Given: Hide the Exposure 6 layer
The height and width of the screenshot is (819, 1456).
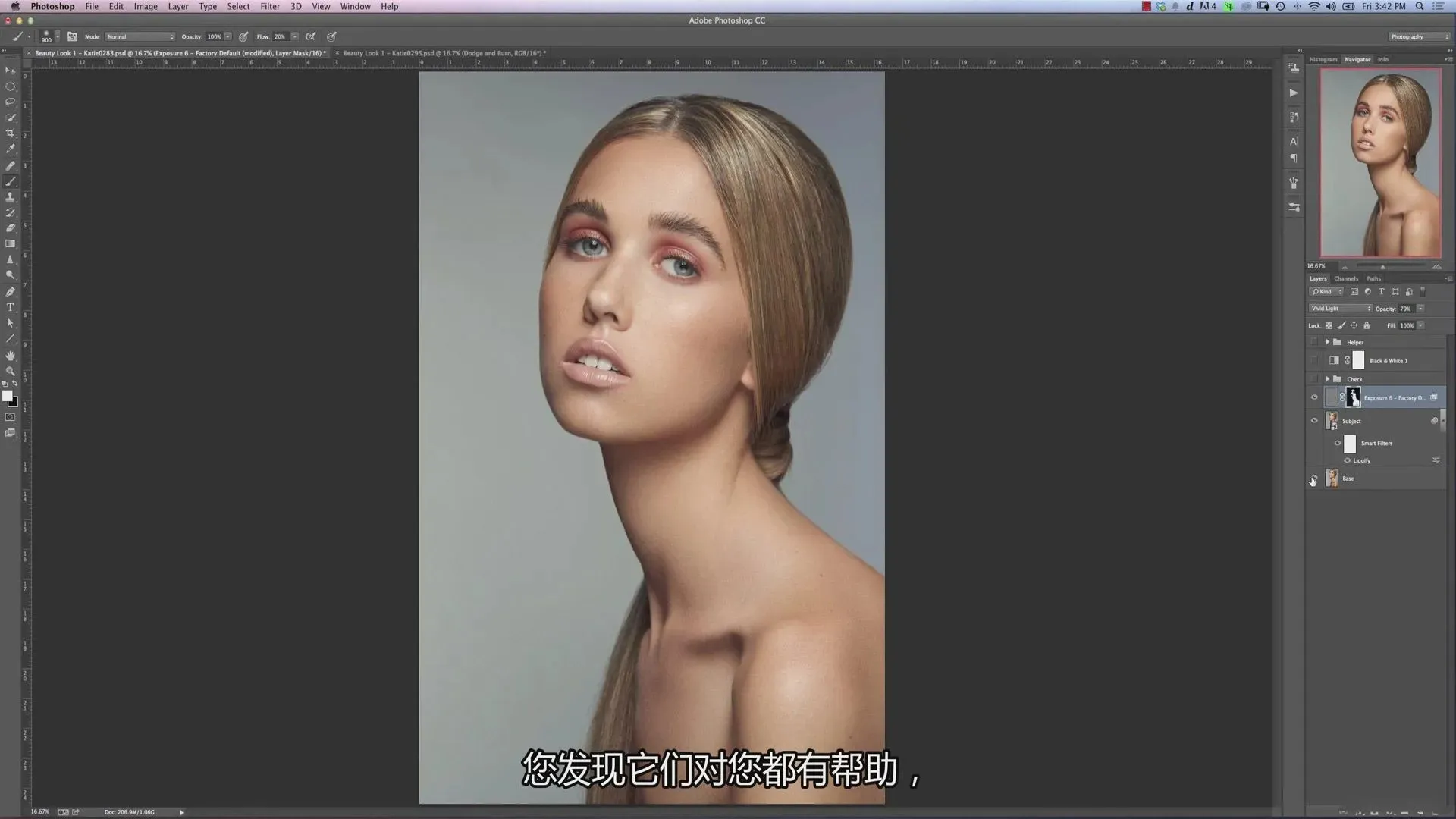Looking at the screenshot, I should [x=1314, y=397].
